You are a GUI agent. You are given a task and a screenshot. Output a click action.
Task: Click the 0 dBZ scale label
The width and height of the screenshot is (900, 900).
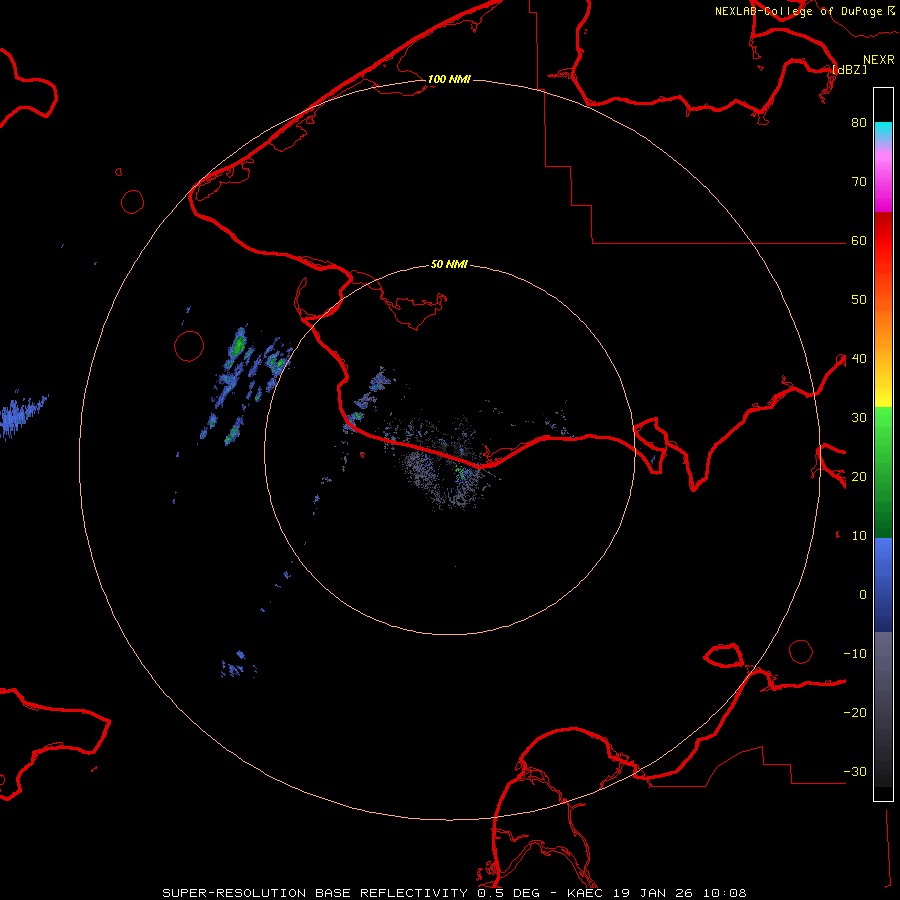coord(863,595)
